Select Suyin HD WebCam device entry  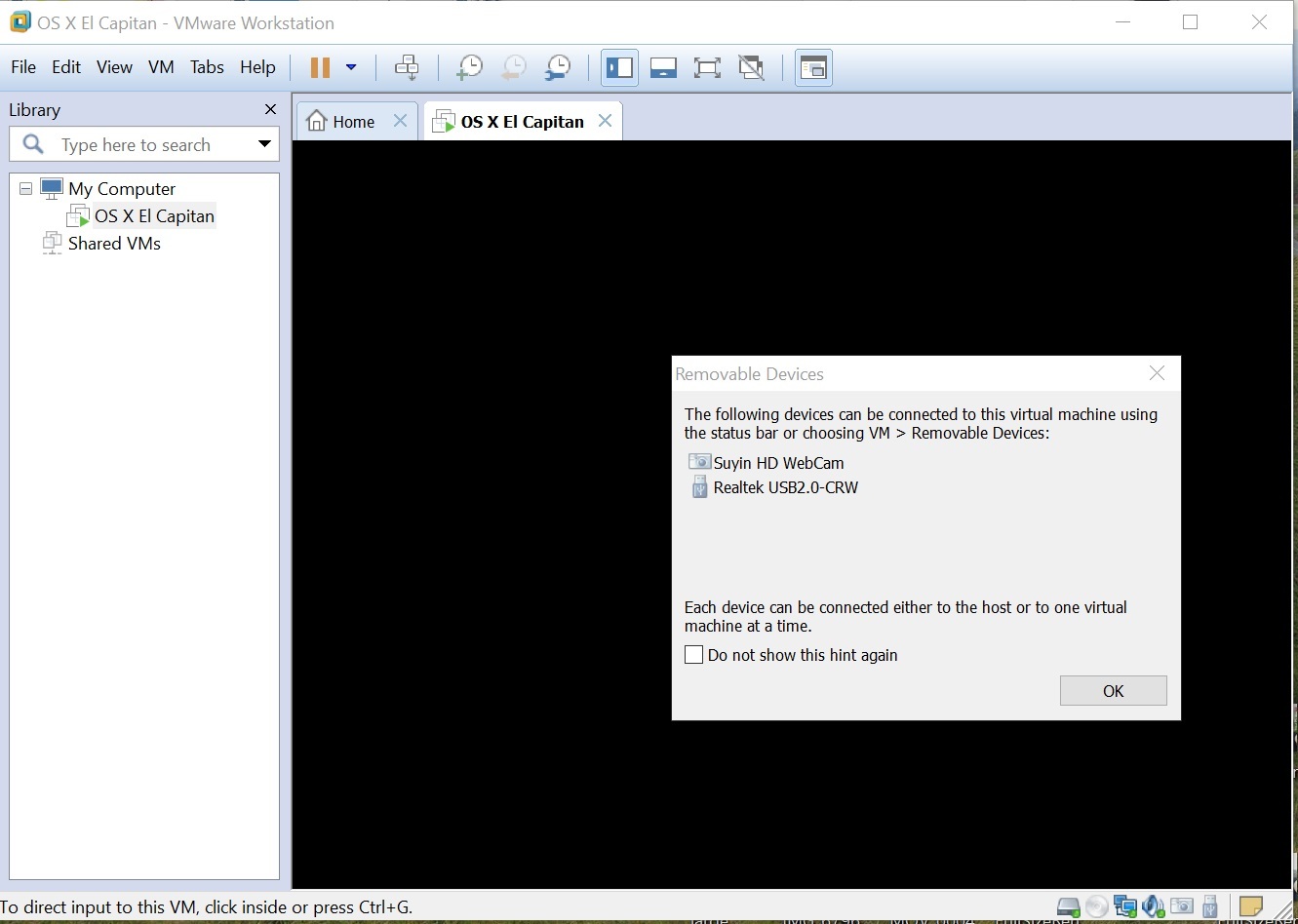click(x=767, y=463)
